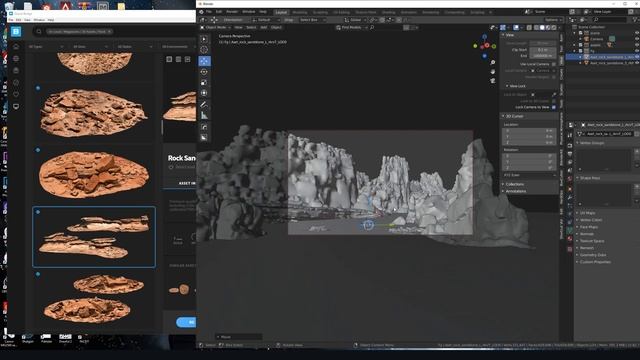The width and height of the screenshot is (640, 360).
Task: Select the Scale tool
Action: pos(204,82)
